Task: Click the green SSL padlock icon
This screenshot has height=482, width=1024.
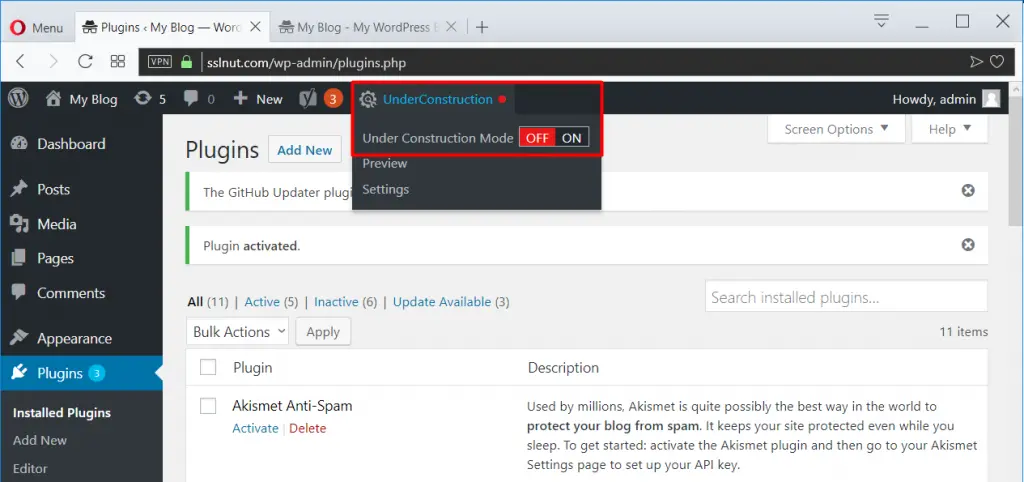Action: point(187,62)
